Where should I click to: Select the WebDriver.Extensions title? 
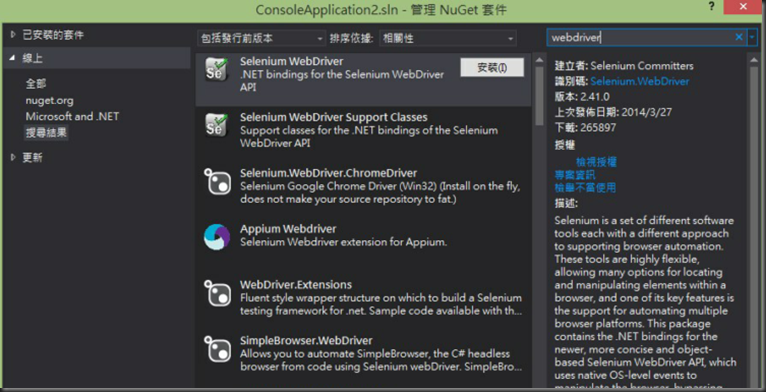click(x=296, y=284)
